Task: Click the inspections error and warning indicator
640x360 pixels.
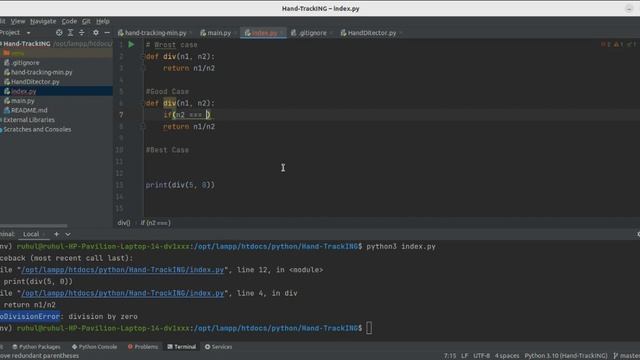Action: click(x=618, y=44)
